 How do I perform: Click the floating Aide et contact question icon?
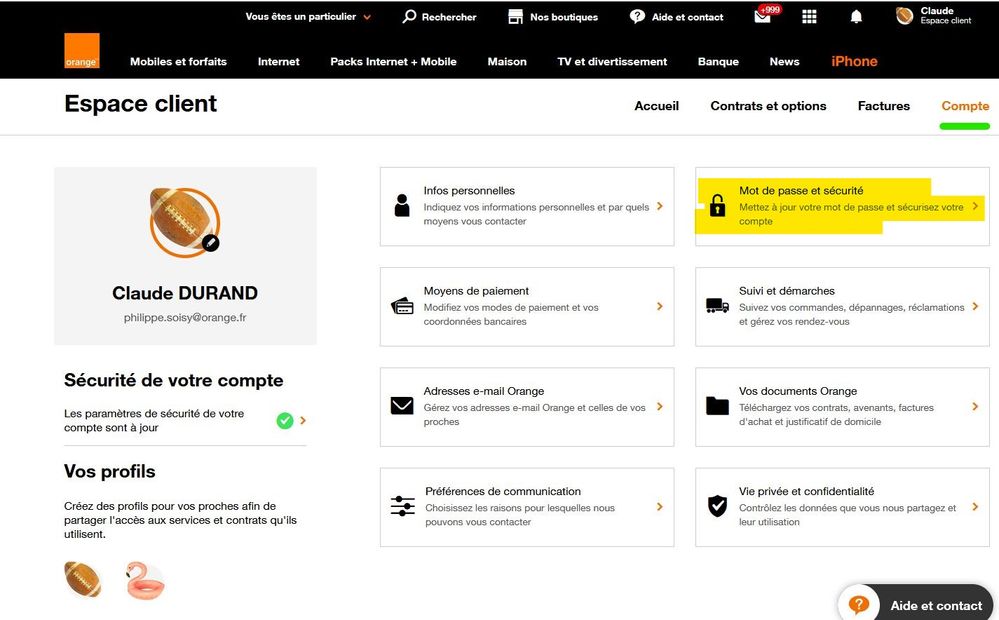[x=859, y=605]
